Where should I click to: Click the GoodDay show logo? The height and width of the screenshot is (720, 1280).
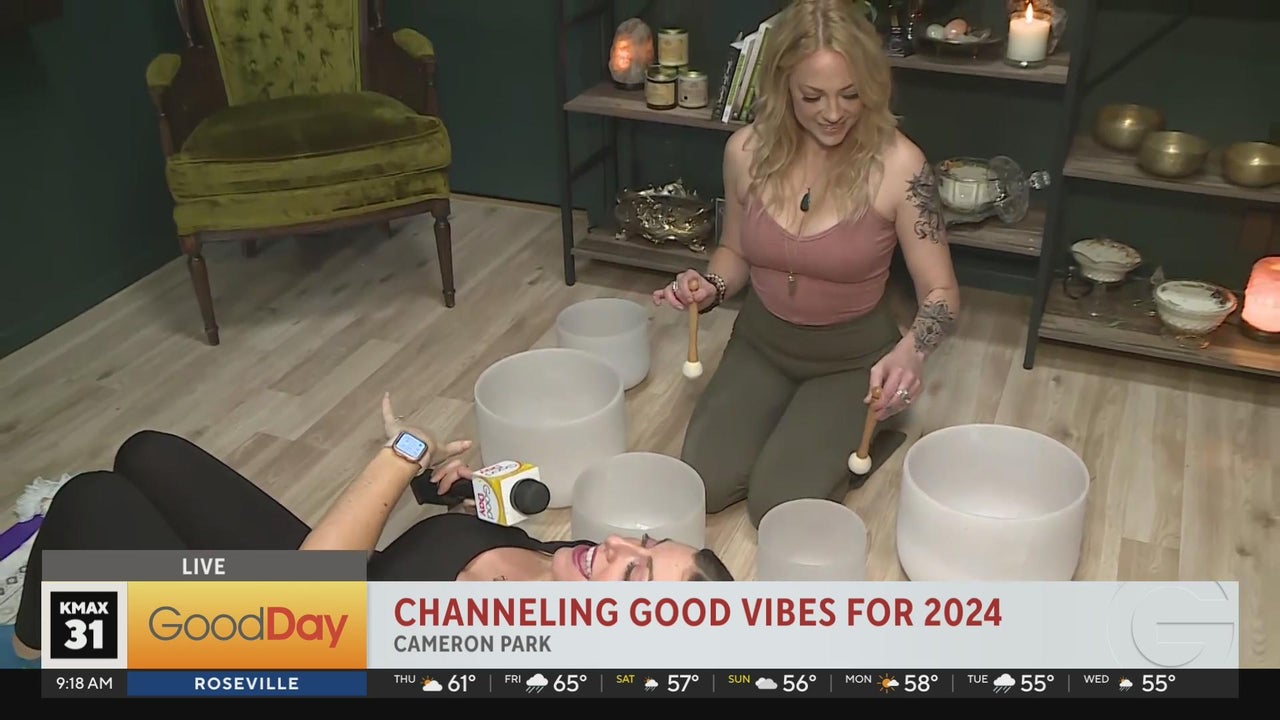coord(248,627)
